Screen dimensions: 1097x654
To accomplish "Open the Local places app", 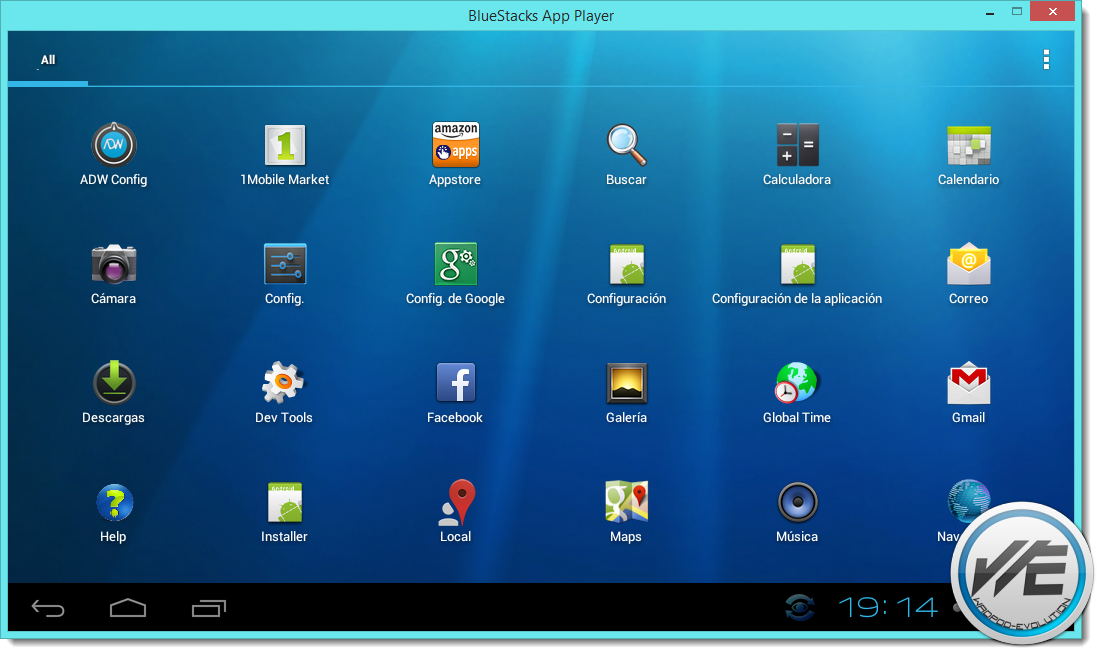I will click(455, 502).
